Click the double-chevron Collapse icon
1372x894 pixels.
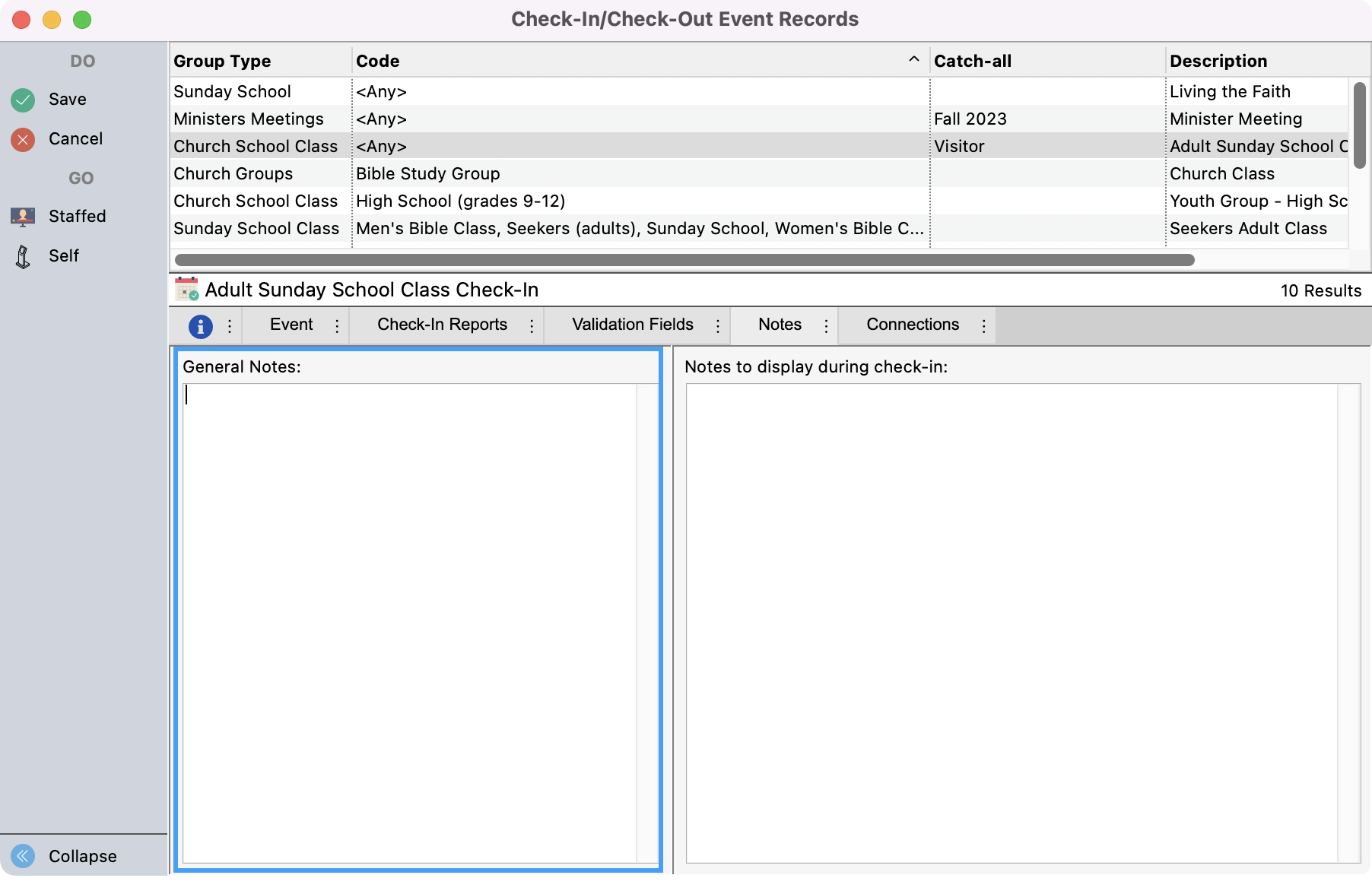tap(22, 856)
